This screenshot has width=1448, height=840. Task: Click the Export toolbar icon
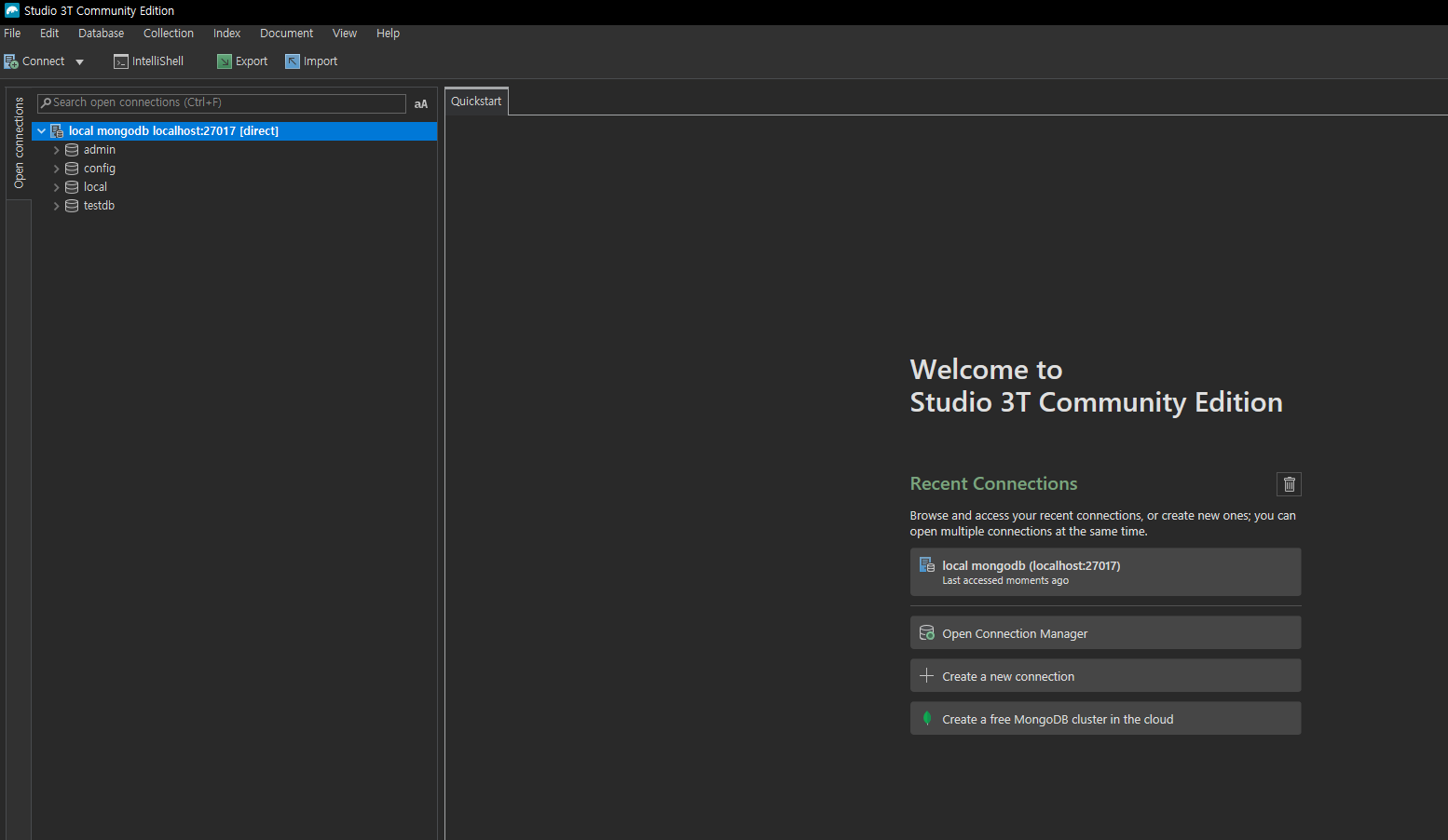(x=225, y=61)
